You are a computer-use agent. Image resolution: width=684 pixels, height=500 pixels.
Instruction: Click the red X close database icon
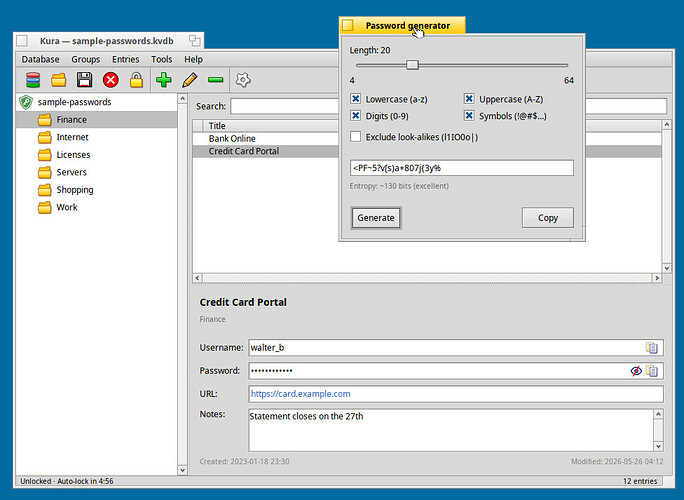[111, 80]
